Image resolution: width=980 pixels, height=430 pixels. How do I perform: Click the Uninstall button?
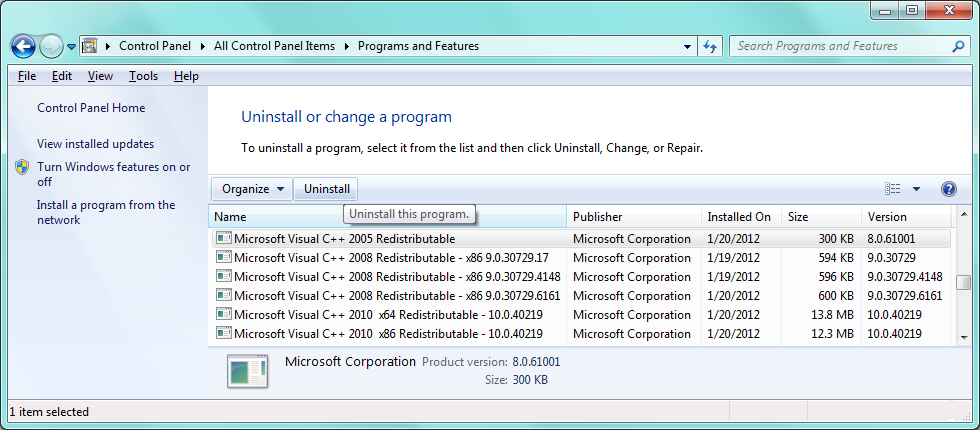tap(327, 189)
